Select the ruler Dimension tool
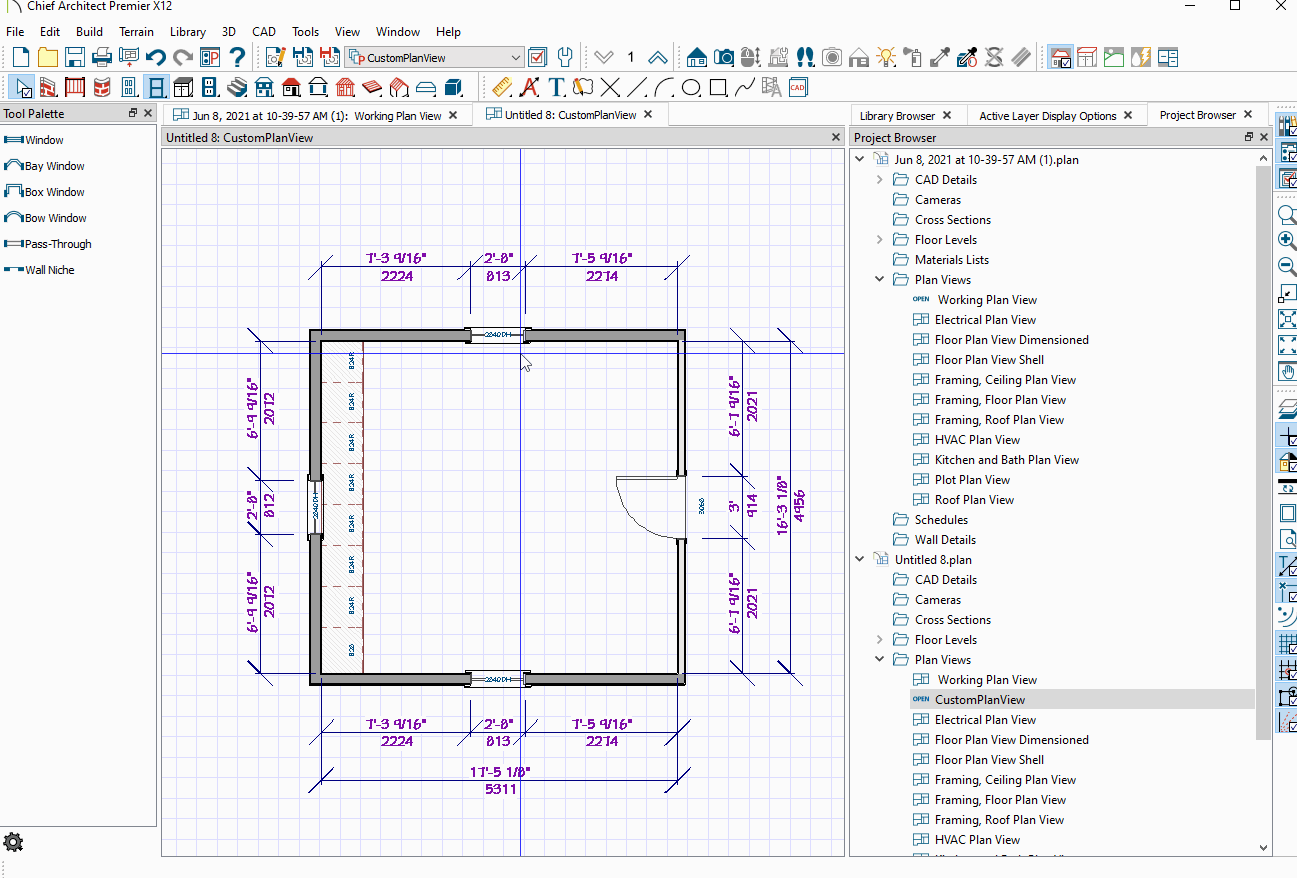Screen dimensions: 1297x878 (501, 88)
